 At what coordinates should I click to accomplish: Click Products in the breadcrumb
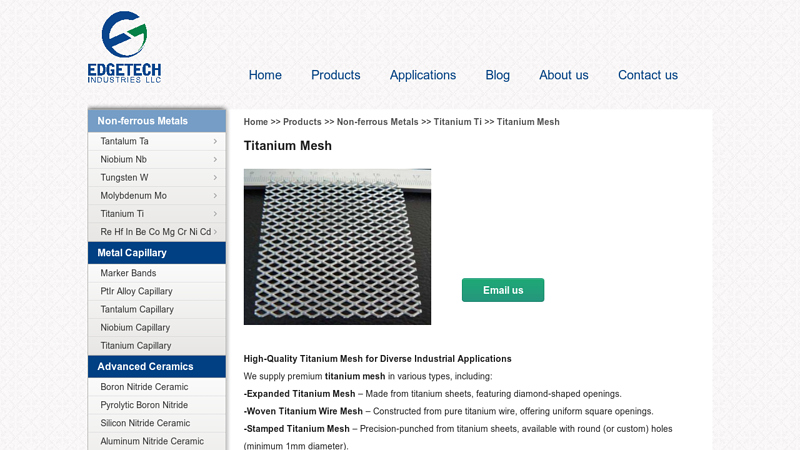pyautogui.click(x=302, y=122)
